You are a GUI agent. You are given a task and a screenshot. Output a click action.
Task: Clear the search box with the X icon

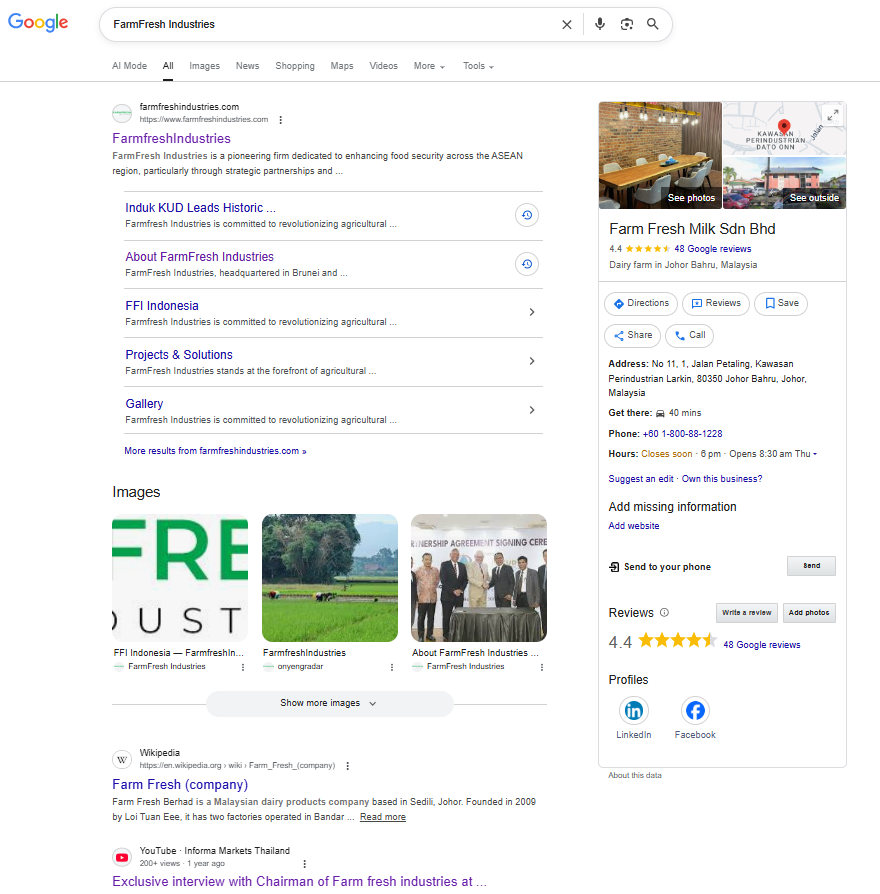coord(566,25)
